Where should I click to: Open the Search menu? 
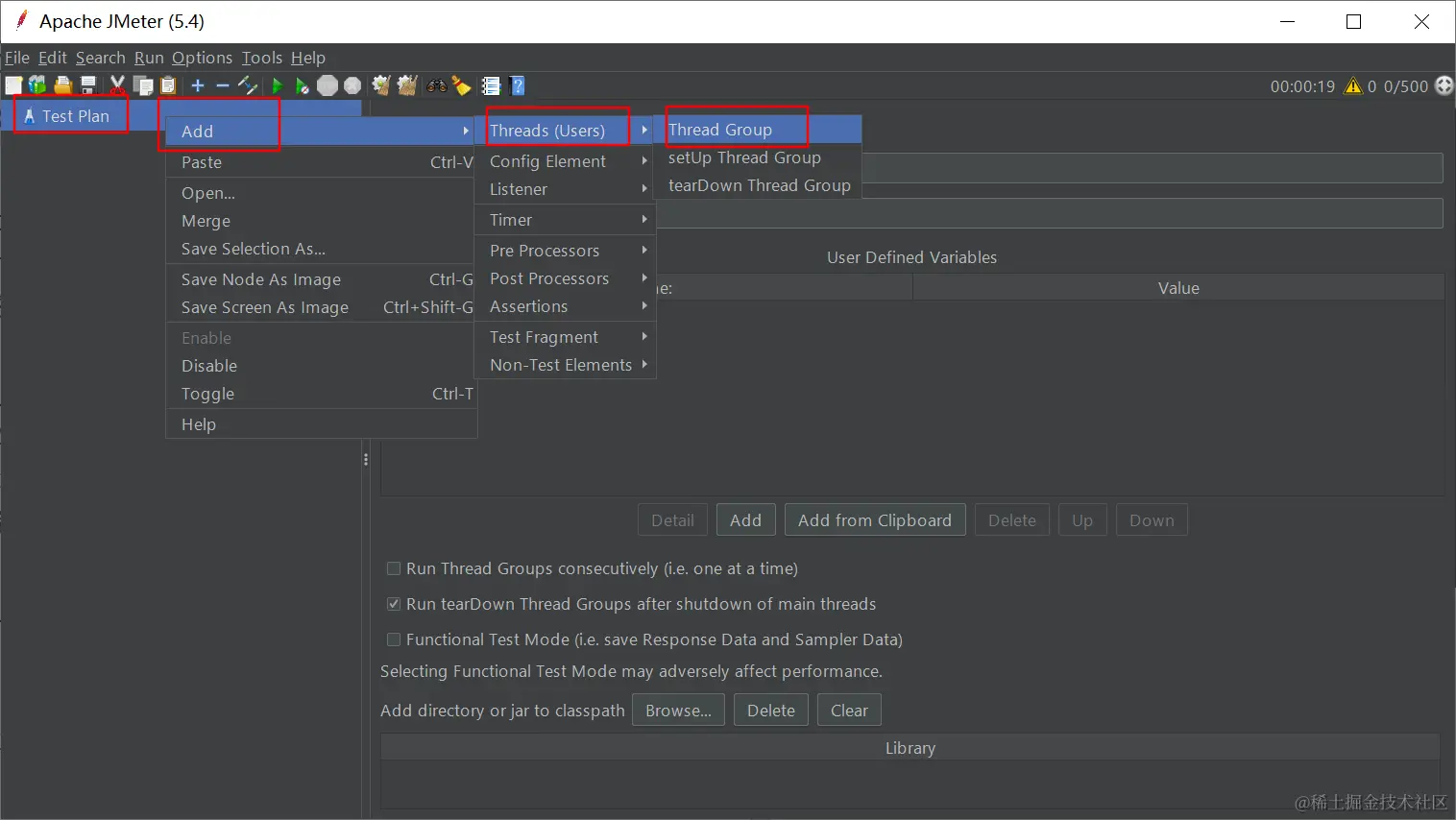pyautogui.click(x=101, y=58)
